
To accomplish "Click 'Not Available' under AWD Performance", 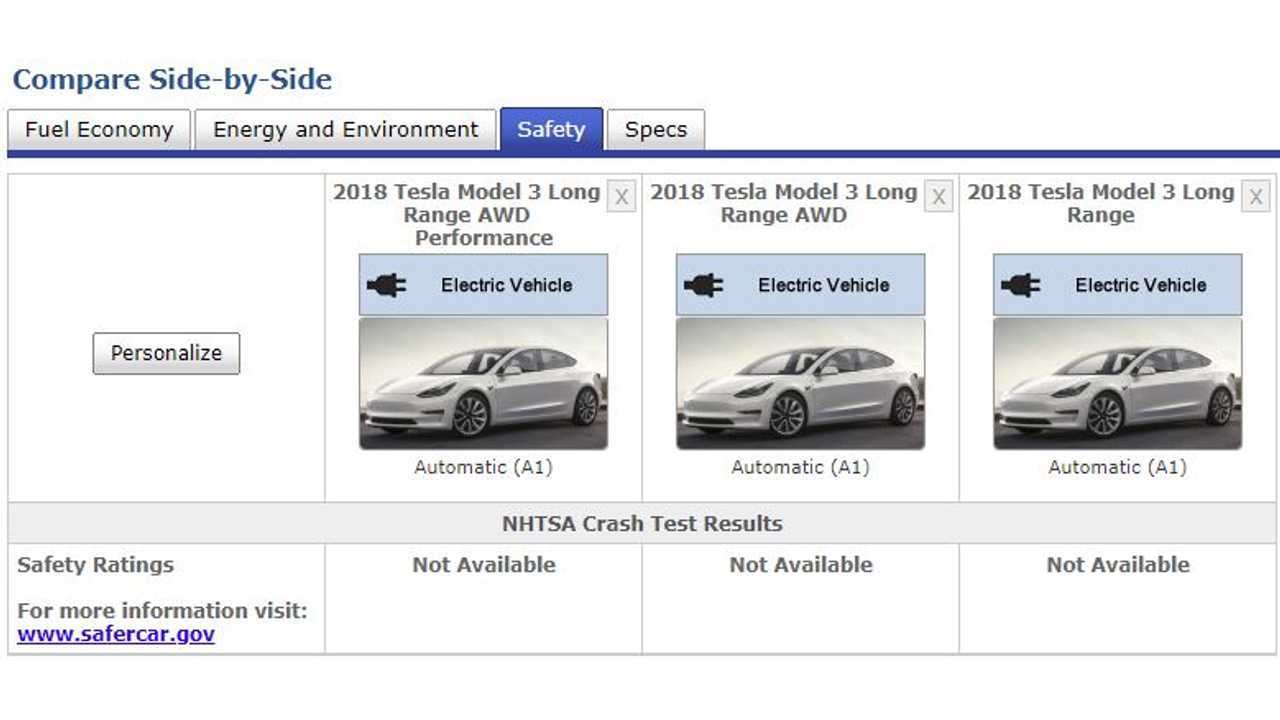I will pyautogui.click(x=484, y=565).
